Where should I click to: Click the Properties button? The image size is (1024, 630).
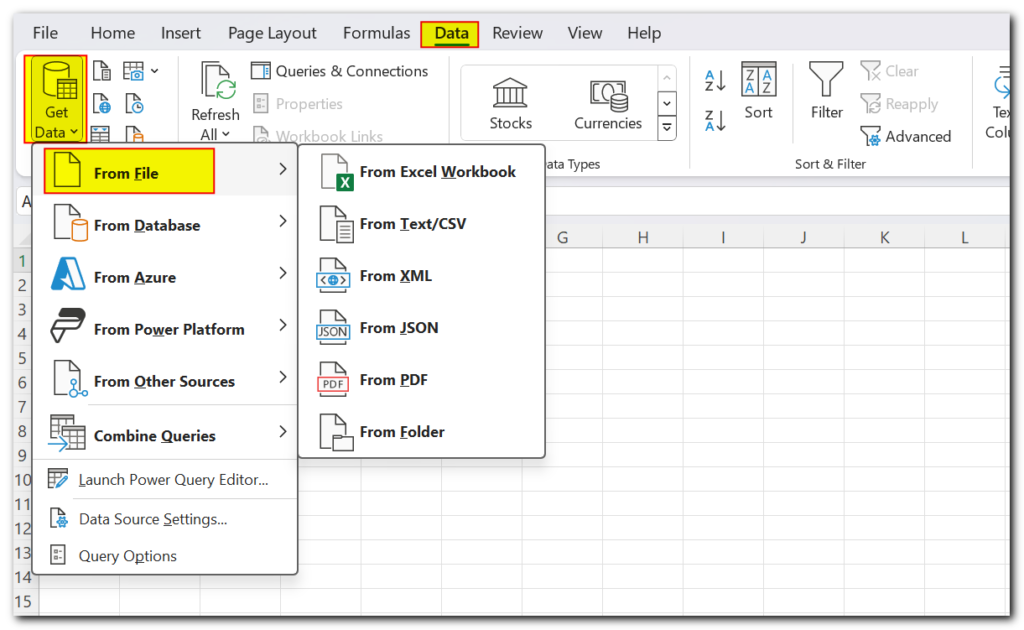[298, 103]
